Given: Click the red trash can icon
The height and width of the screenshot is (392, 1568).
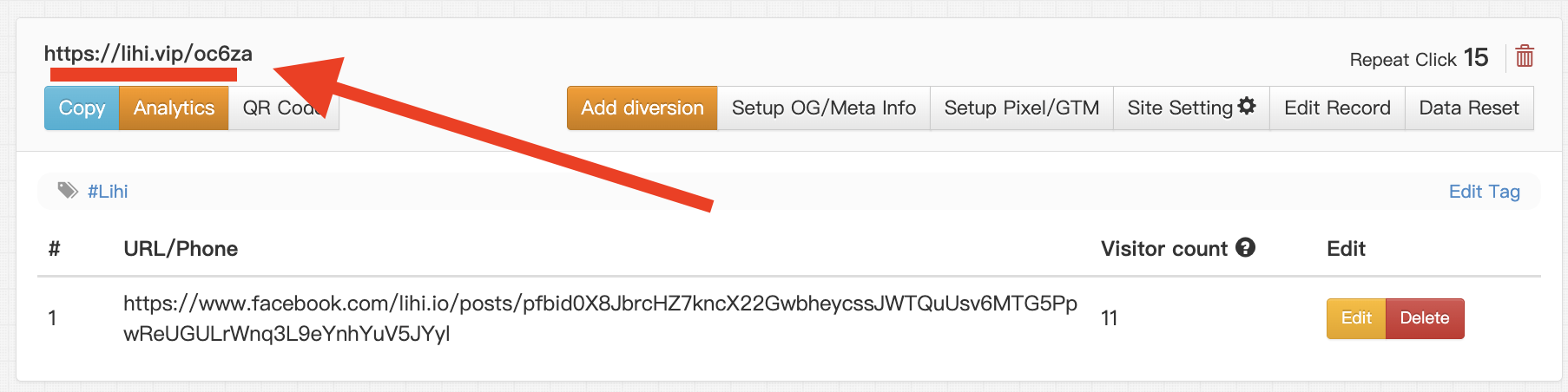Looking at the screenshot, I should 1525,57.
